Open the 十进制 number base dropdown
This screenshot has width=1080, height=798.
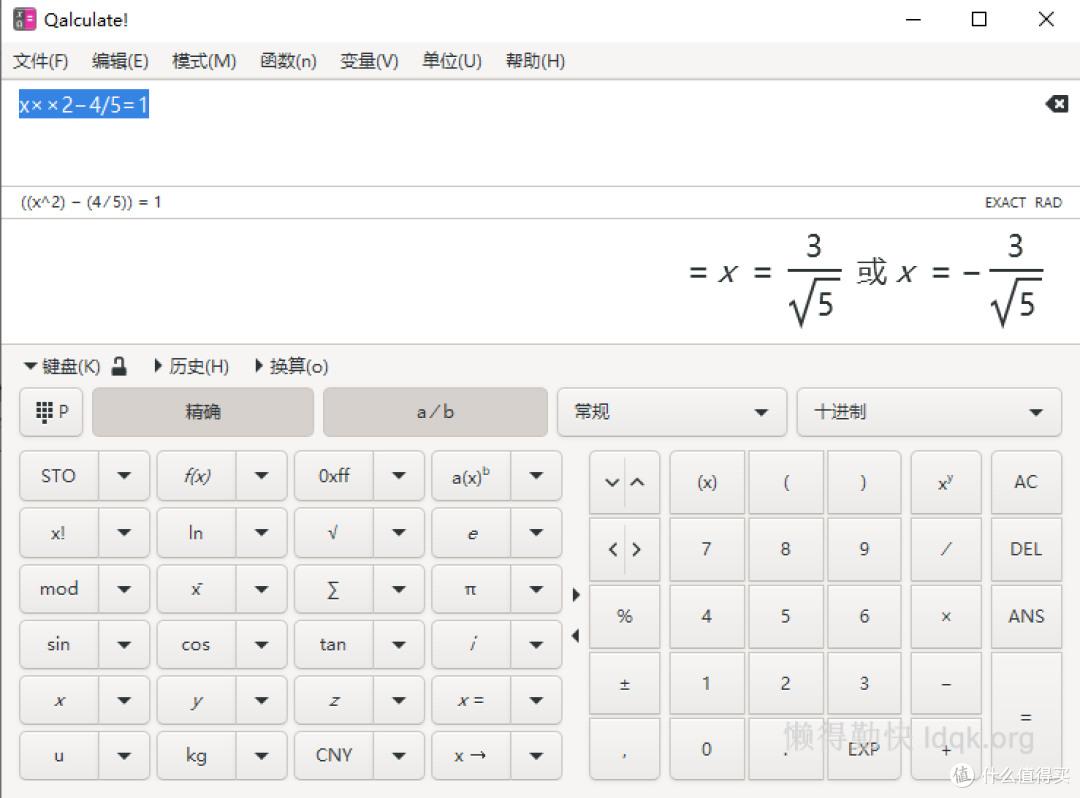coord(928,412)
